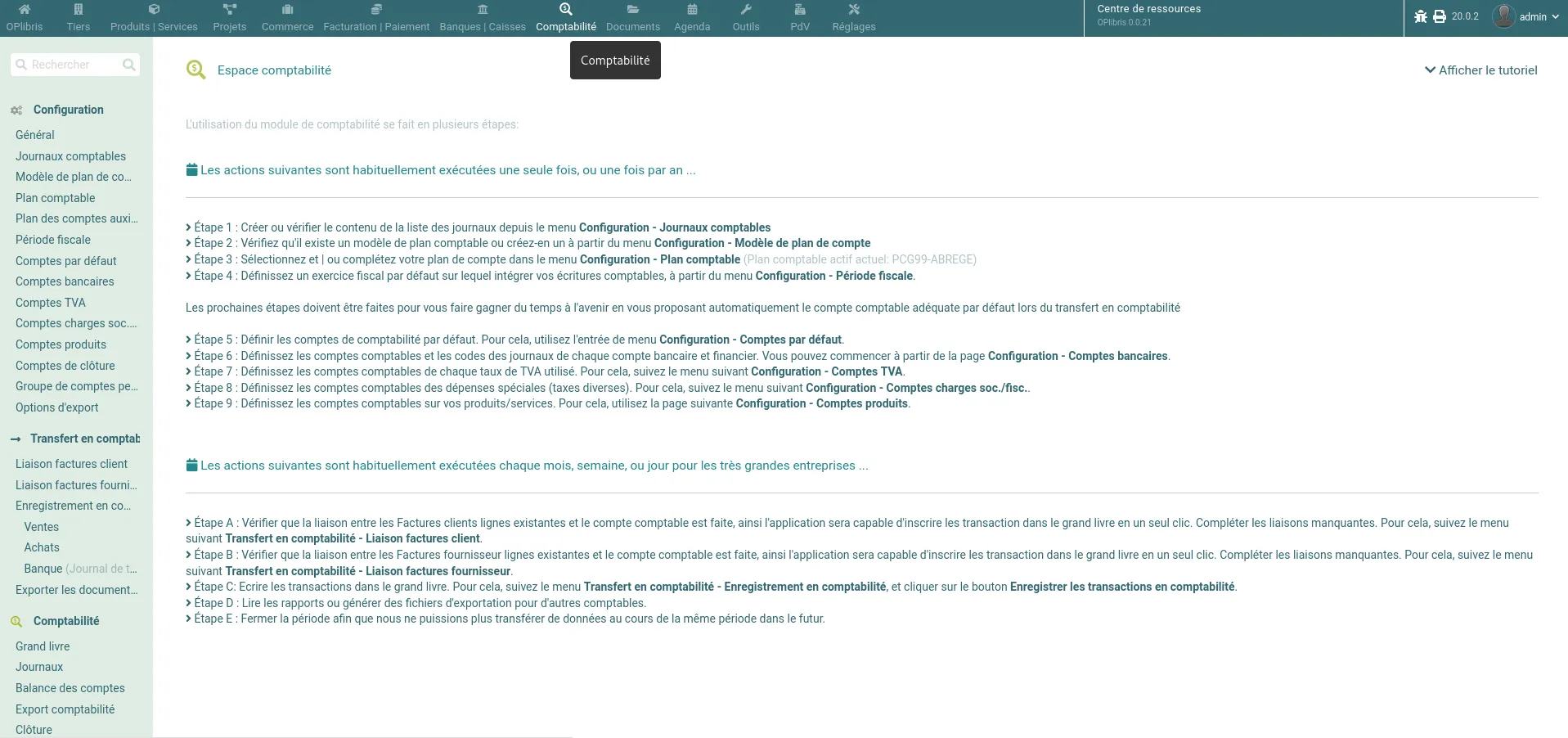The width and height of the screenshot is (1568, 738).
Task: Open sidebar entry 'Plan comptable'
Action: [x=55, y=198]
